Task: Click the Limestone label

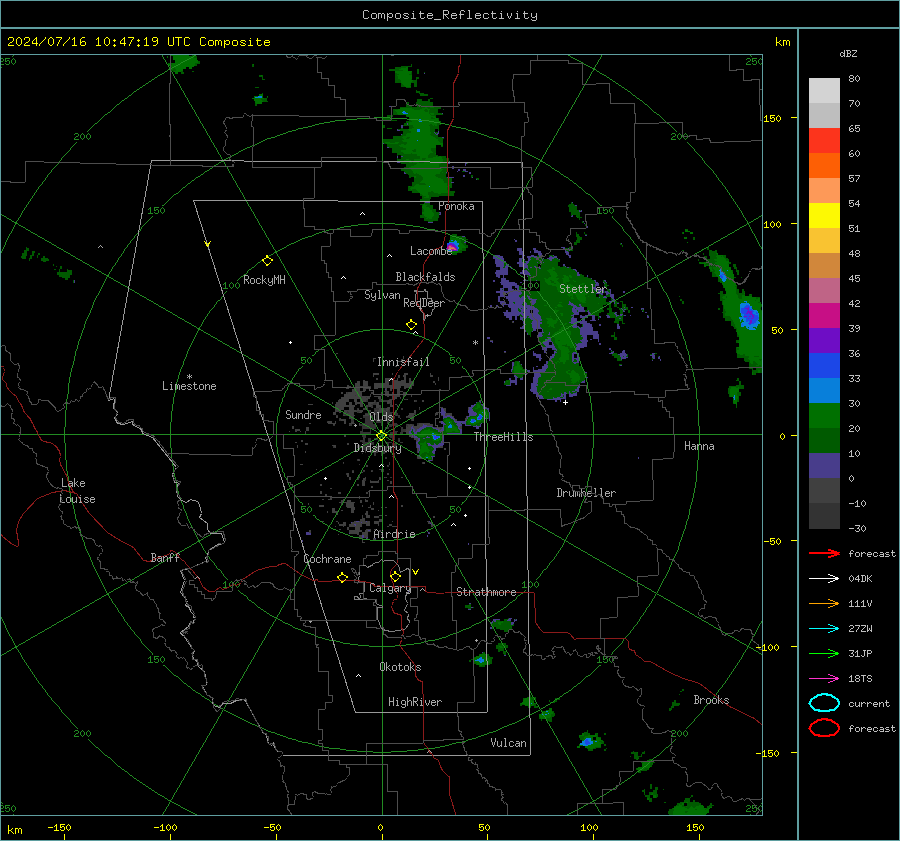Action: point(189,386)
